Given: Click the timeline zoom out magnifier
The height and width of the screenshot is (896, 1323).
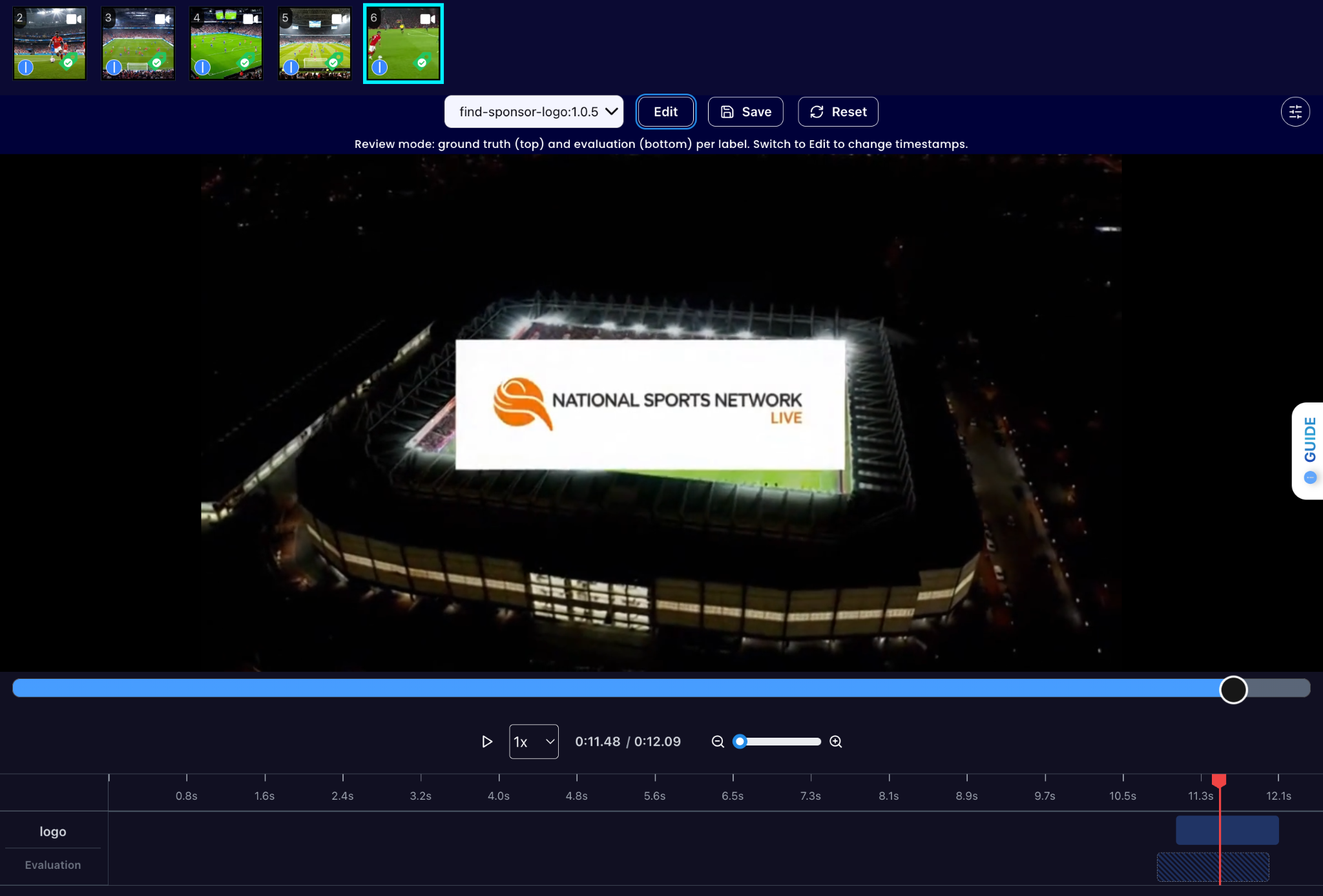Looking at the screenshot, I should [x=717, y=742].
